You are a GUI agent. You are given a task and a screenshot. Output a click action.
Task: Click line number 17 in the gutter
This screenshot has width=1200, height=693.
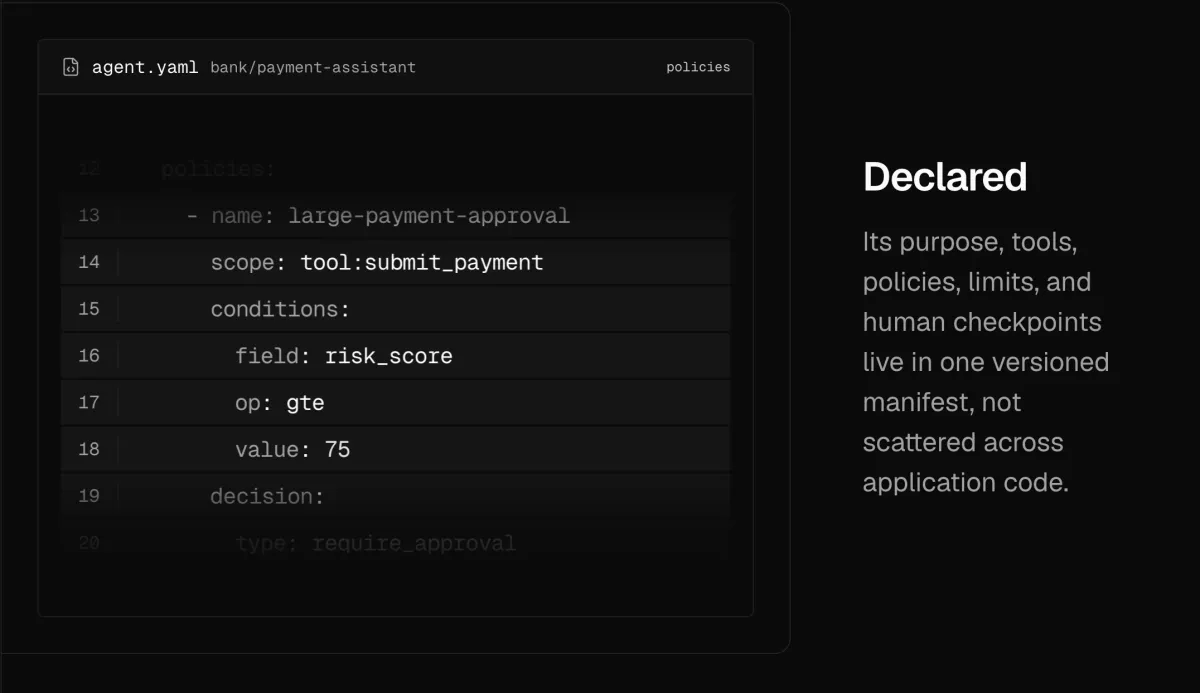click(x=89, y=403)
